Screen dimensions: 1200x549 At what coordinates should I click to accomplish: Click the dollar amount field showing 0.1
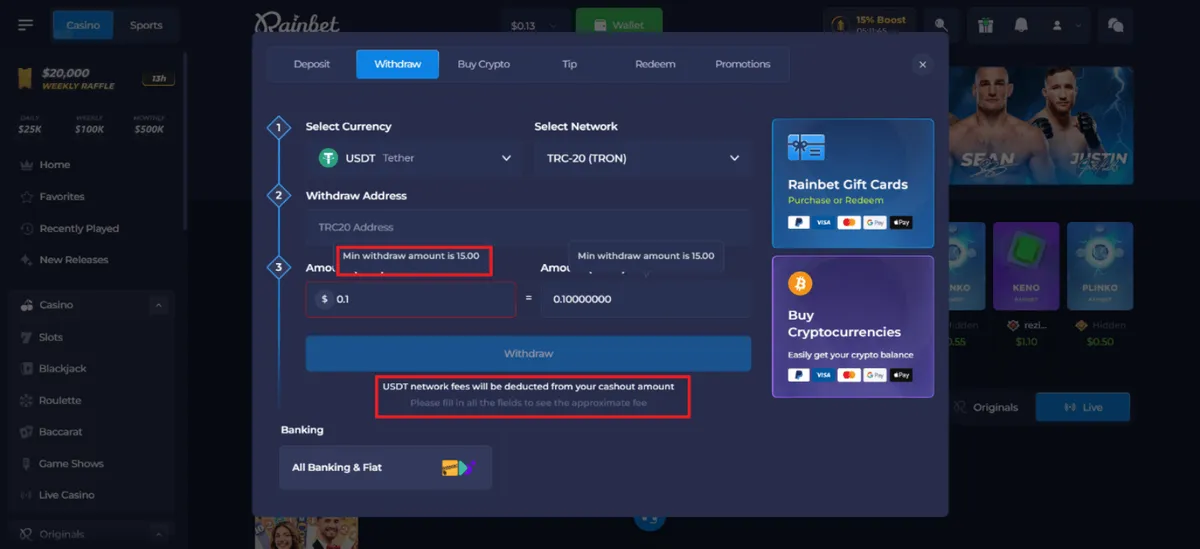click(411, 299)
